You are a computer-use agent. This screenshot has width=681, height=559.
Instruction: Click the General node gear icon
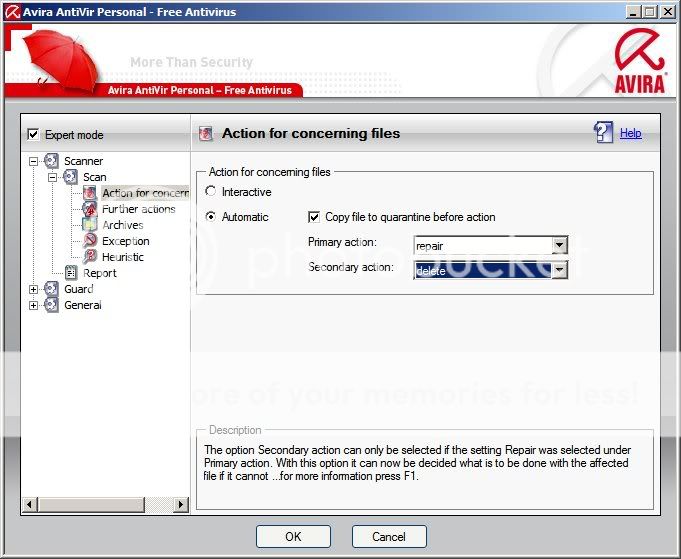(51, 305)
